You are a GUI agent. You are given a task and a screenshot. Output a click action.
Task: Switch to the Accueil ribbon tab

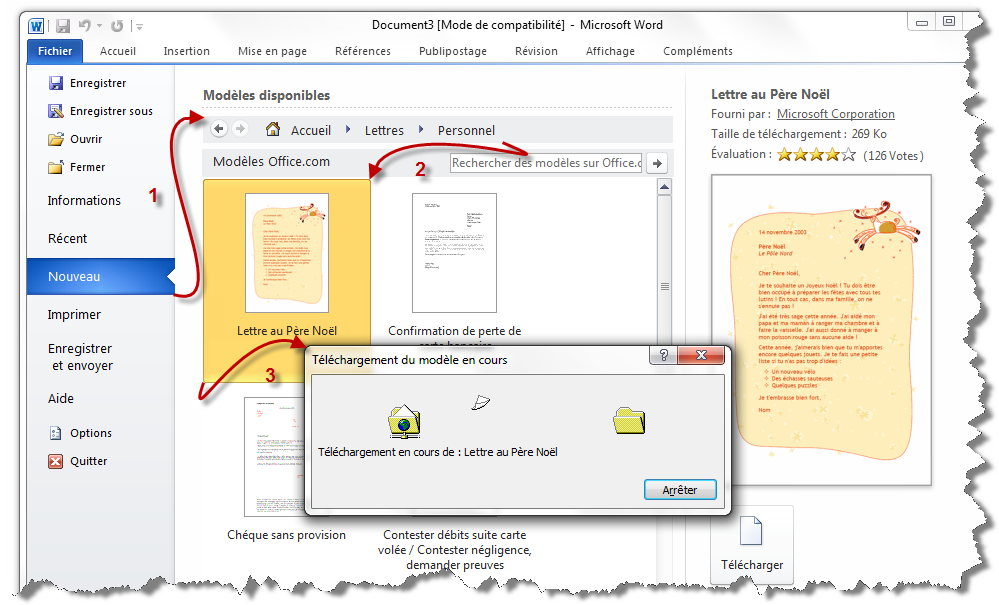coord(118,51)
